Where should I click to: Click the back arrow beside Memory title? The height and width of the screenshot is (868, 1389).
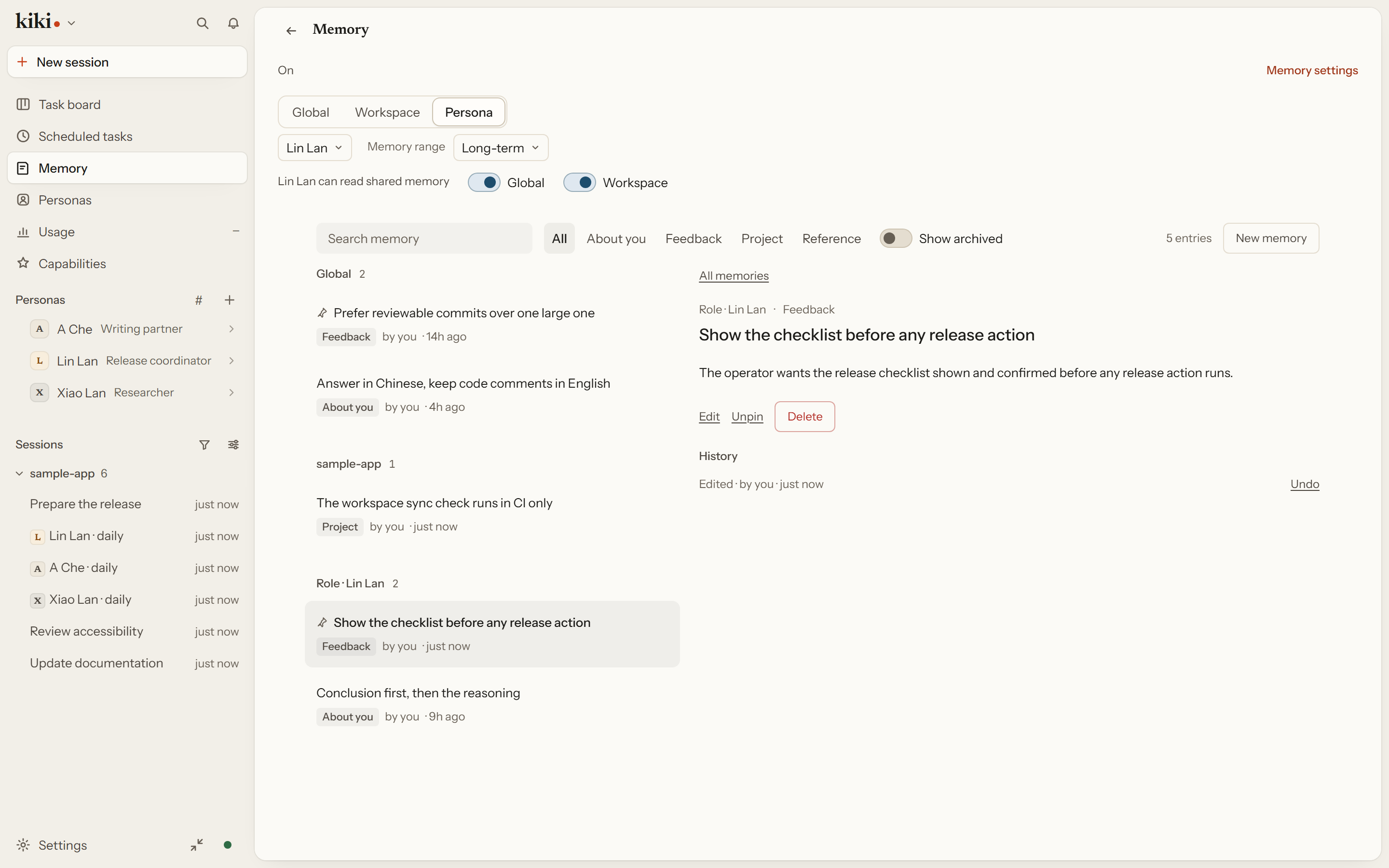pyautogui.click(x=291, y=30)
